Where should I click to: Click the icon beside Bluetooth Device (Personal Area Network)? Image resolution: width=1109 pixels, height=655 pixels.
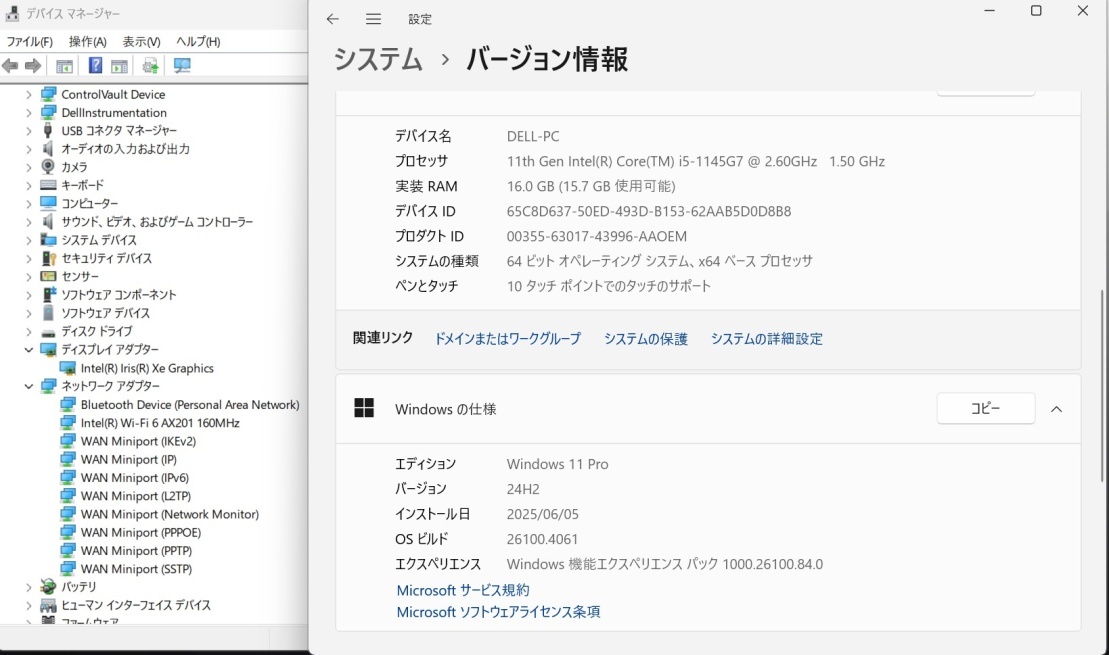tap(68, 405)
